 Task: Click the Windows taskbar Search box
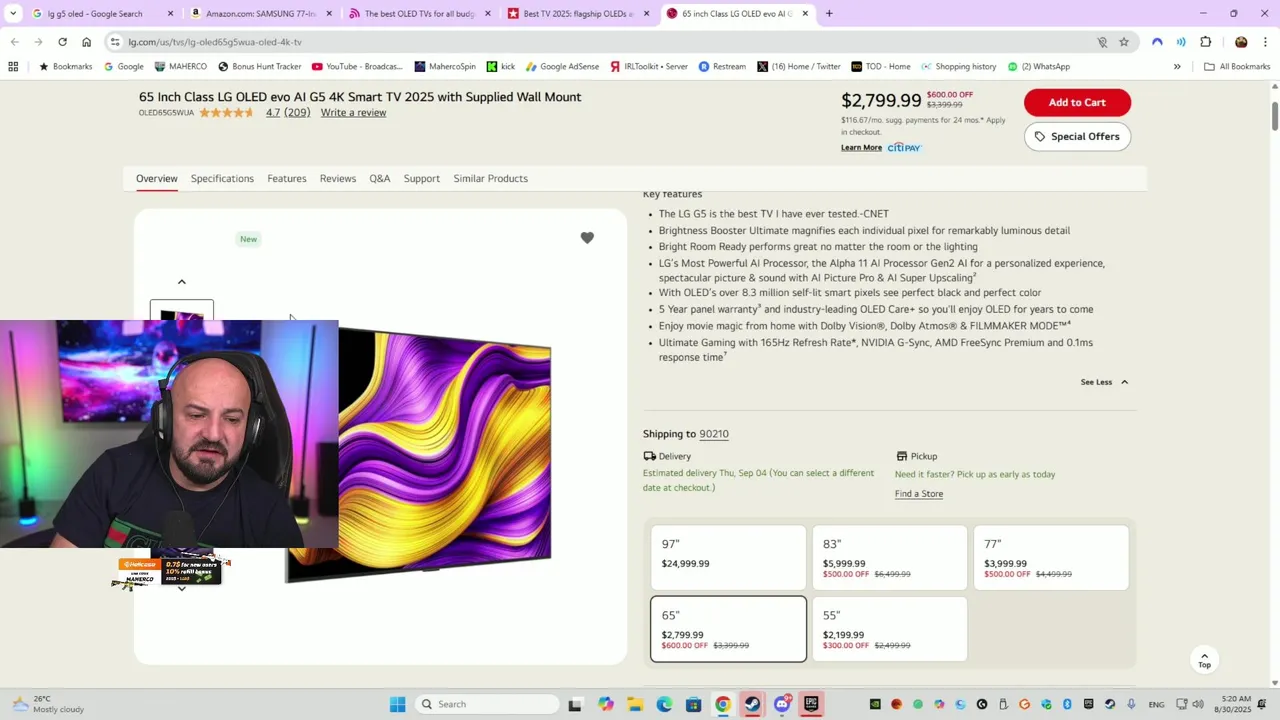coord(487,704)
